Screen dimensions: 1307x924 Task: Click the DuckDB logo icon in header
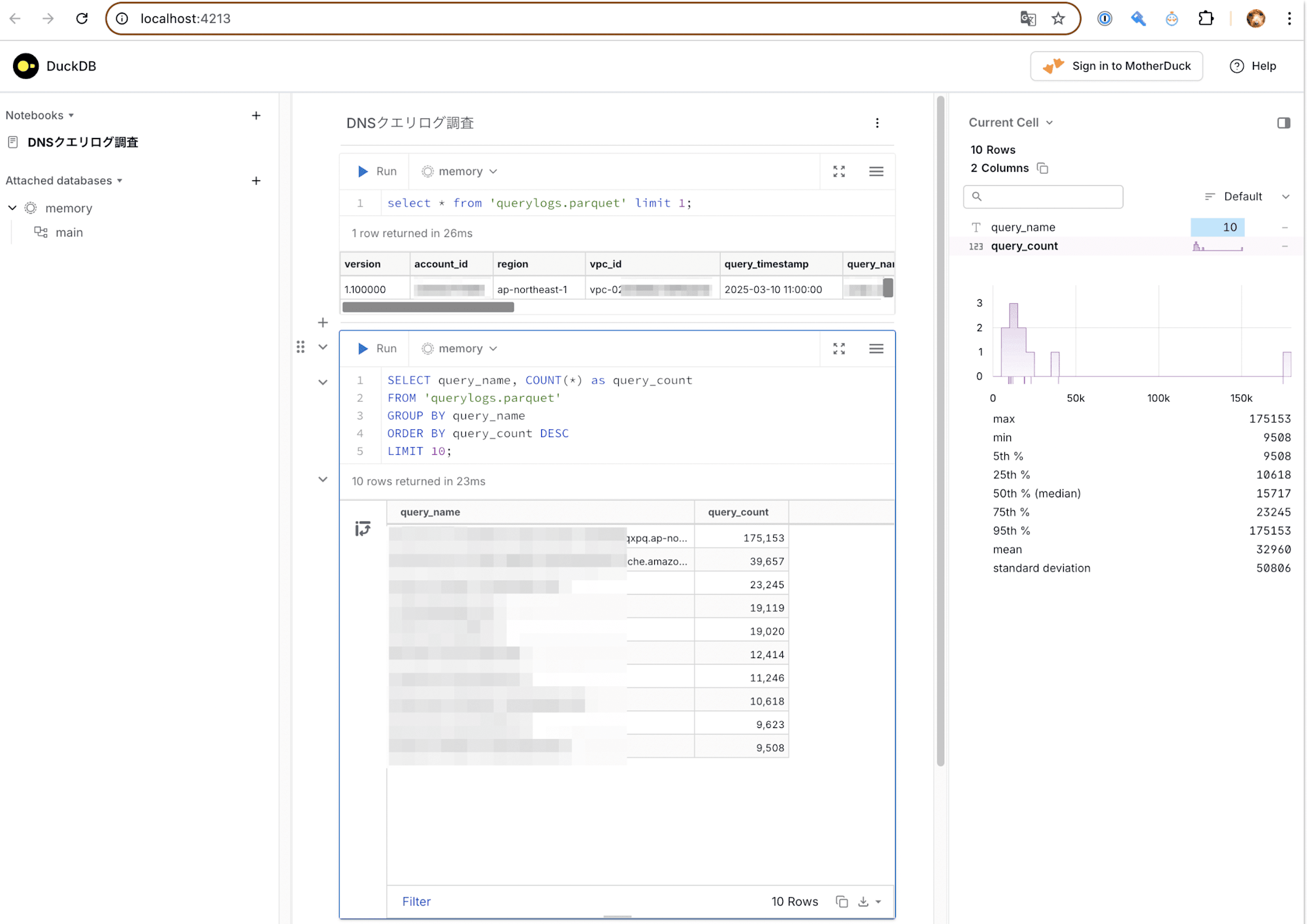(x=25, y=66)
